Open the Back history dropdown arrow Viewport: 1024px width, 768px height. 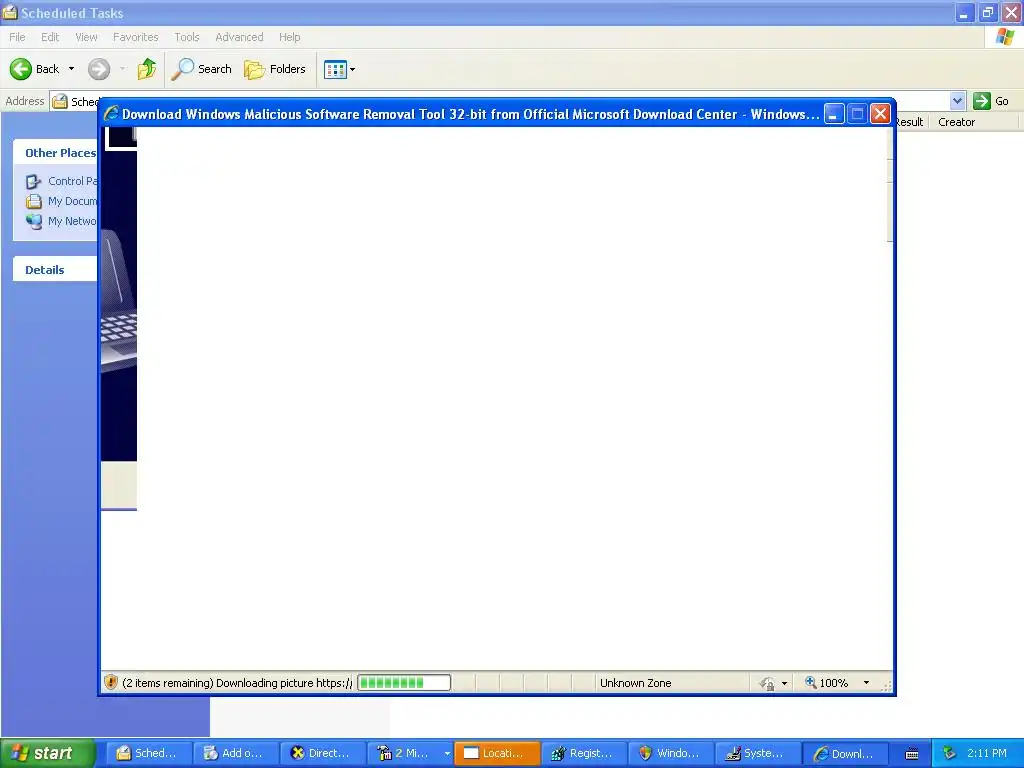(71, 69)
